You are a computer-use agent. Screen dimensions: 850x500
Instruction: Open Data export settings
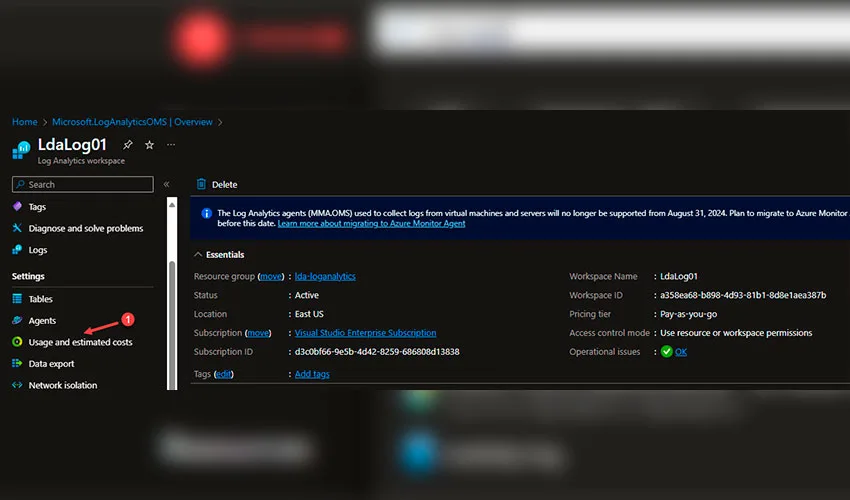[51, 364]
